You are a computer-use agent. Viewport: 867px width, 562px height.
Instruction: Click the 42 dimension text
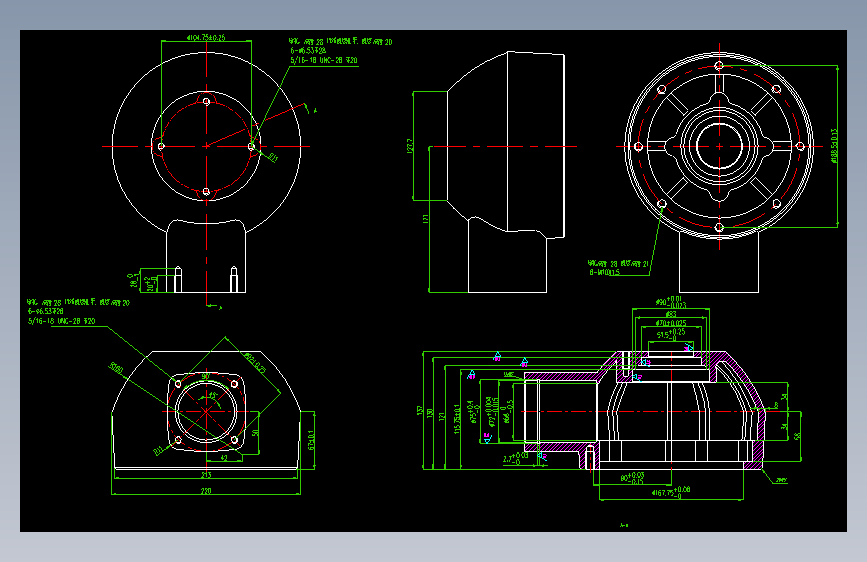pyautogui.click(x=224, y=457)
